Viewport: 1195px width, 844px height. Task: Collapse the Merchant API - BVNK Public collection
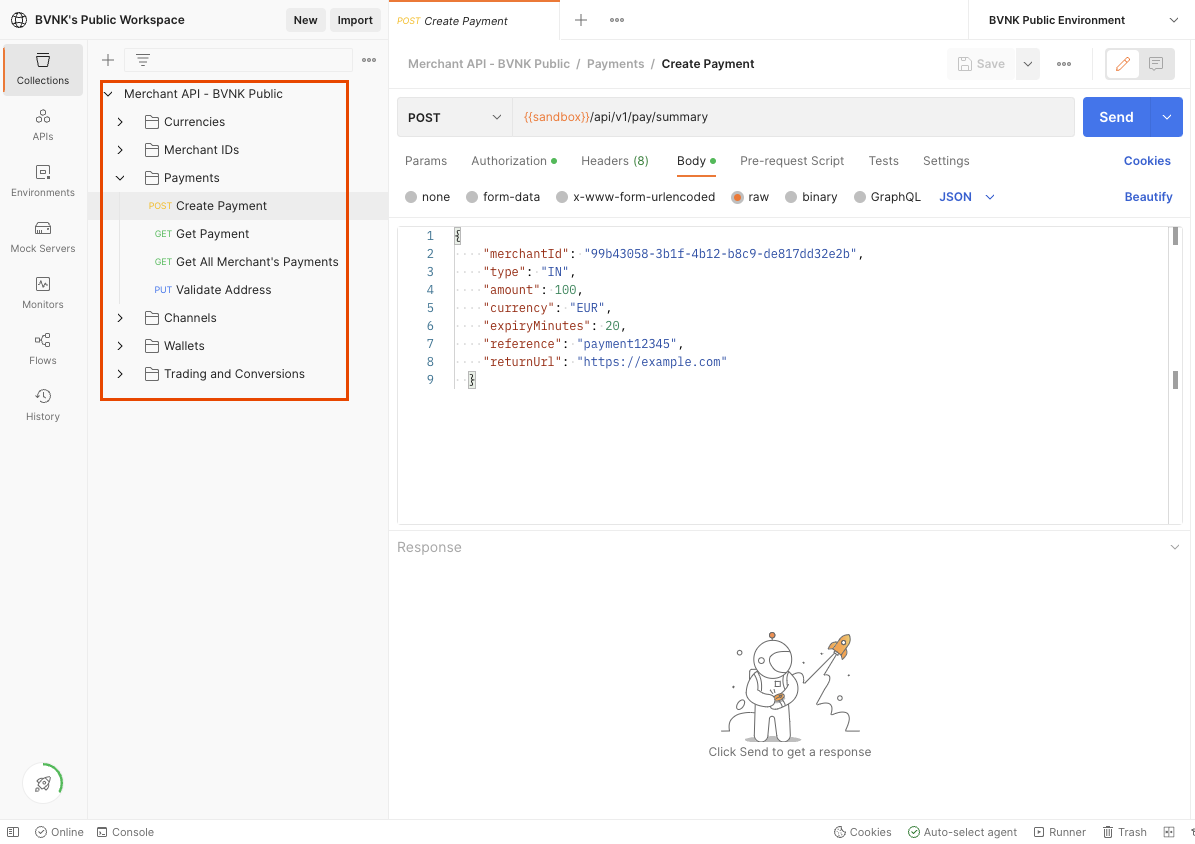pyautogui.click(x=108, y=94)
